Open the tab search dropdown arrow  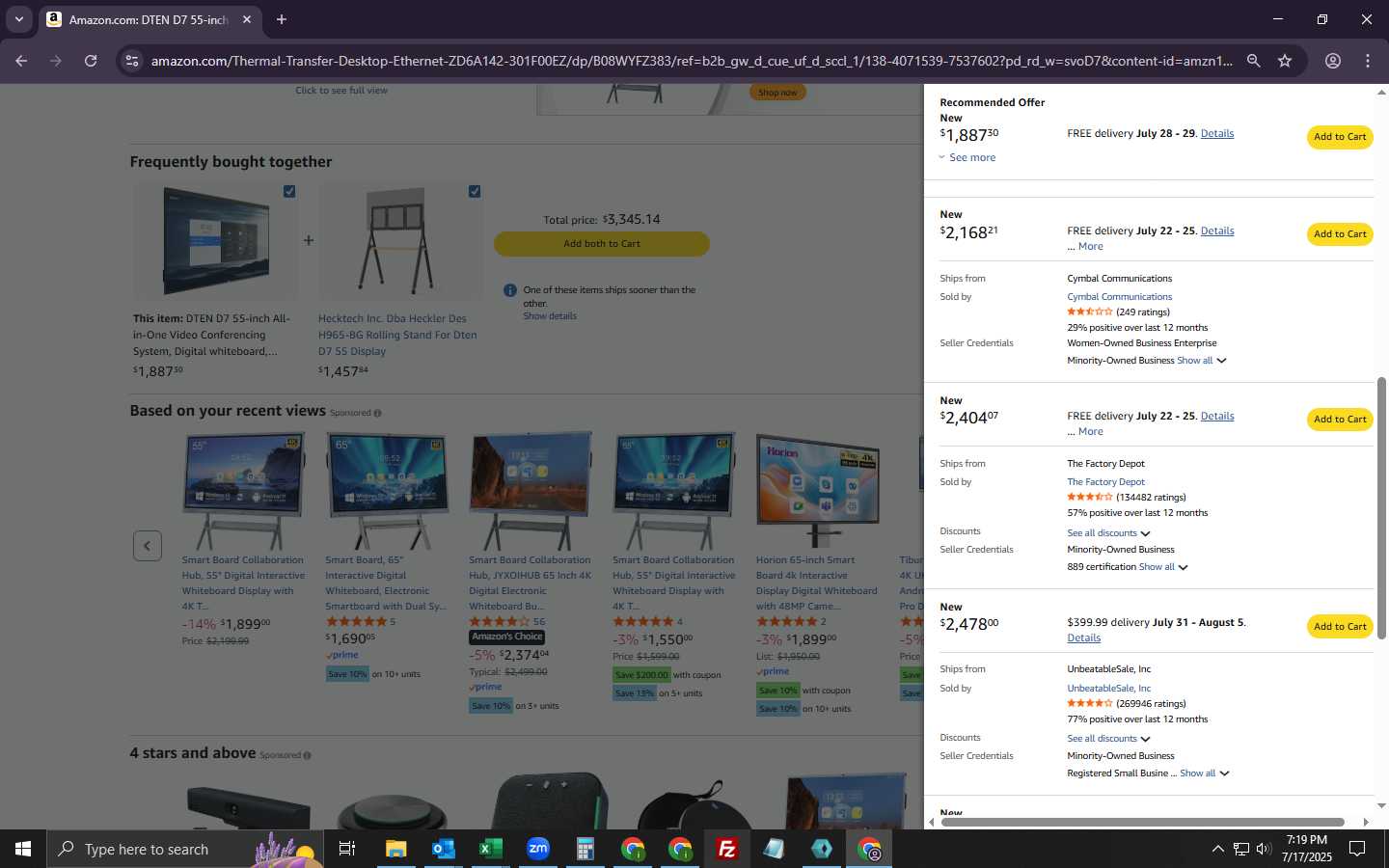18,19
